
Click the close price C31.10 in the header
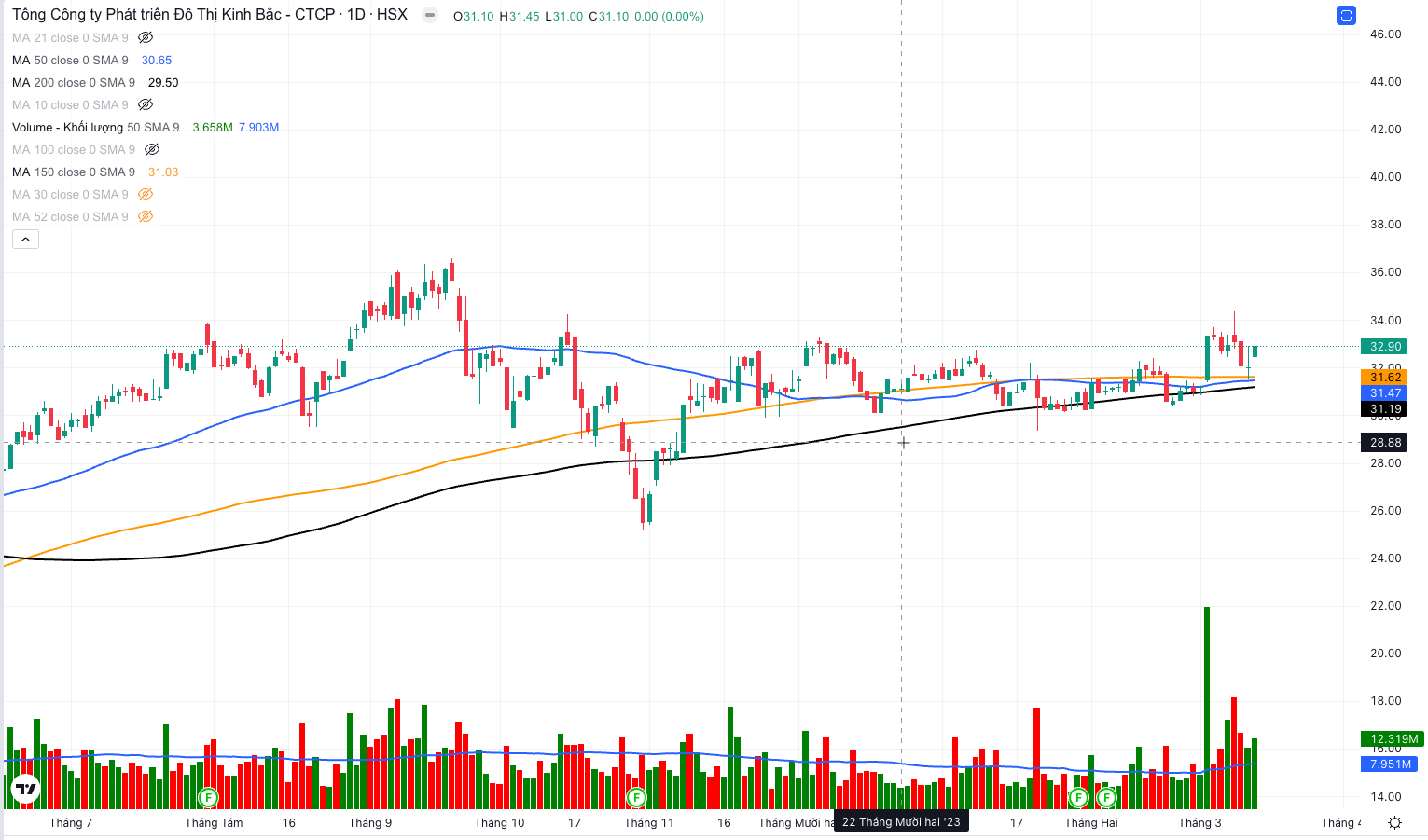[609, 17]
